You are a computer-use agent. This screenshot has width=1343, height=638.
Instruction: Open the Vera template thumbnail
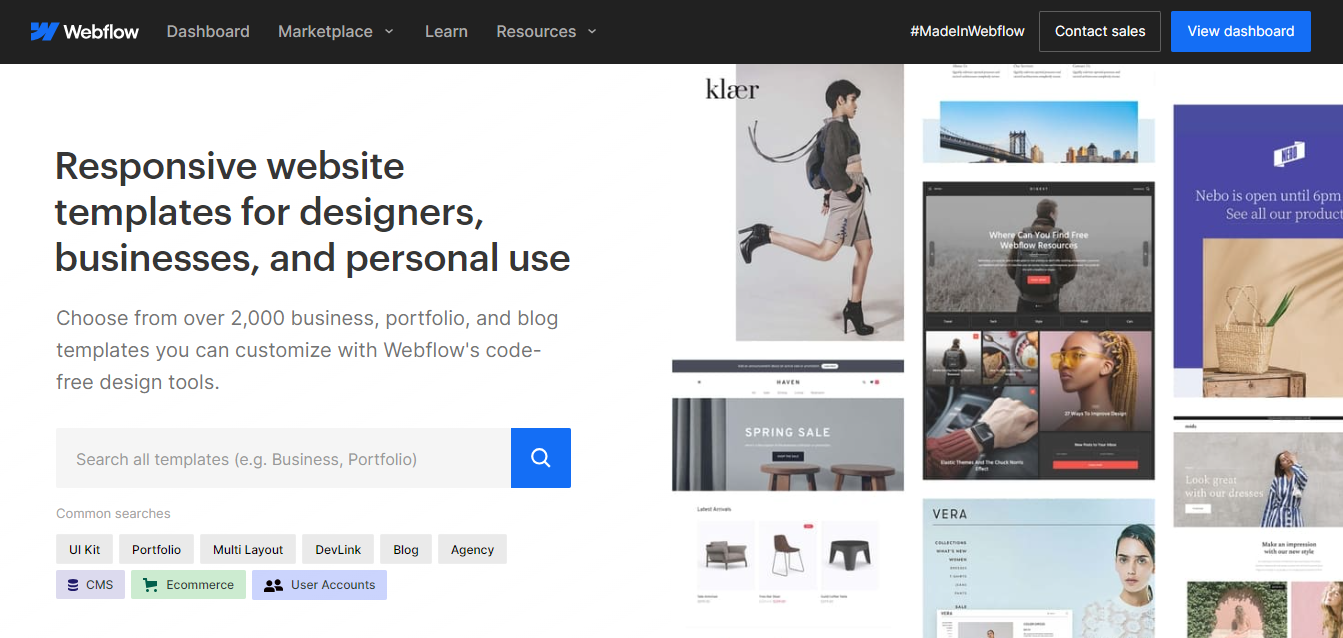(x=1039, y=568)
